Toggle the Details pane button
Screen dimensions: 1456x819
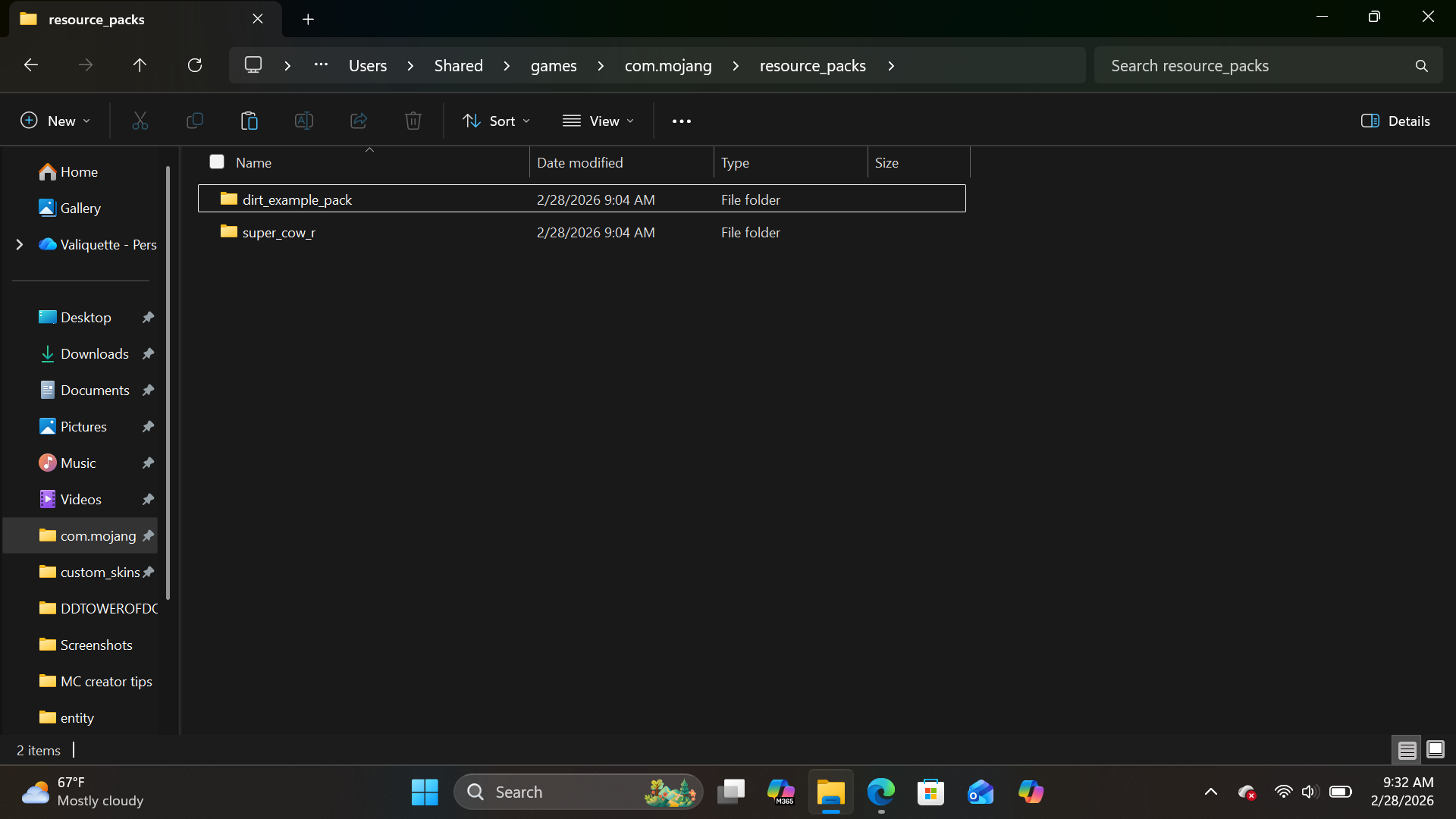pos(1395,121)
